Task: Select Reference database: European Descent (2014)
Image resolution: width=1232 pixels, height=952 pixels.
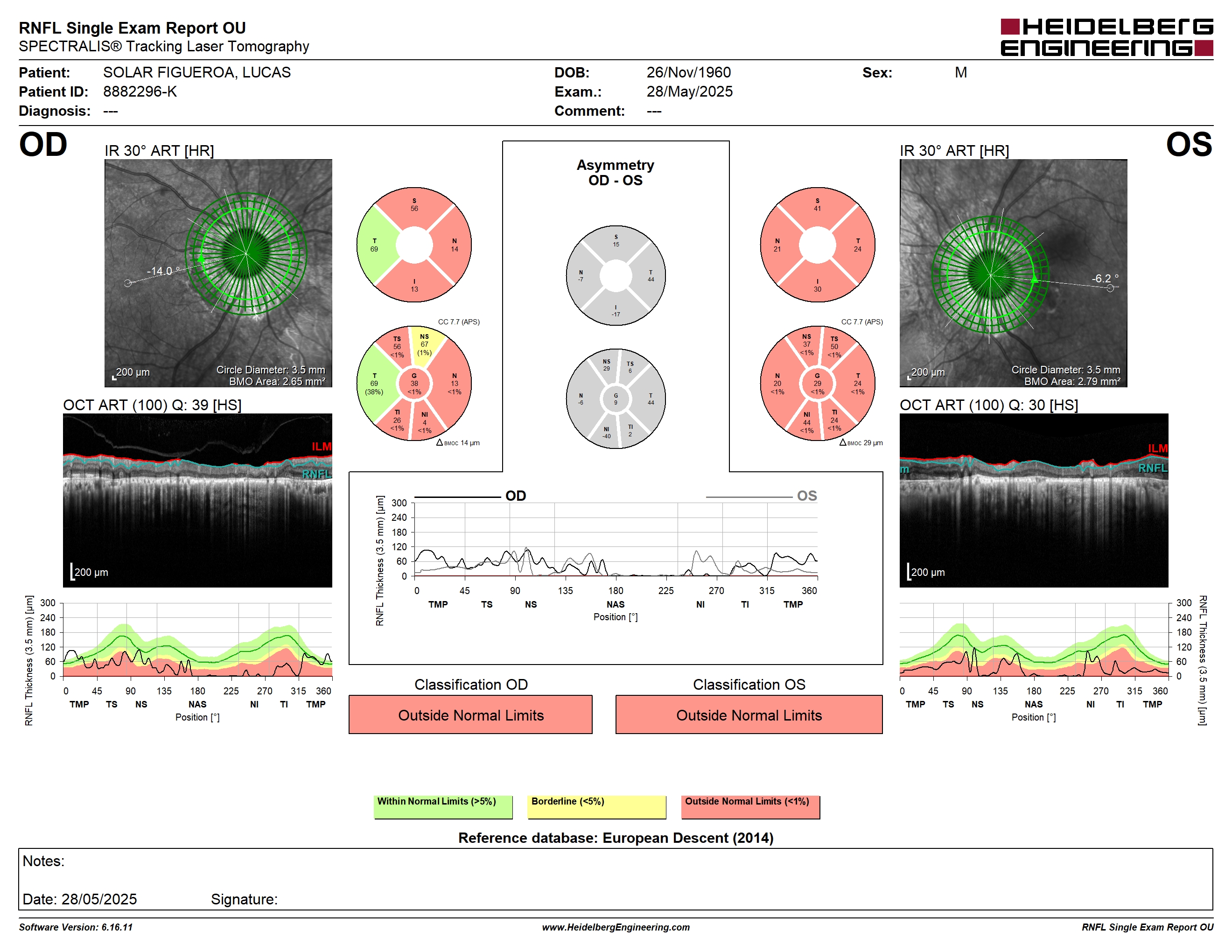Action: 616,838
